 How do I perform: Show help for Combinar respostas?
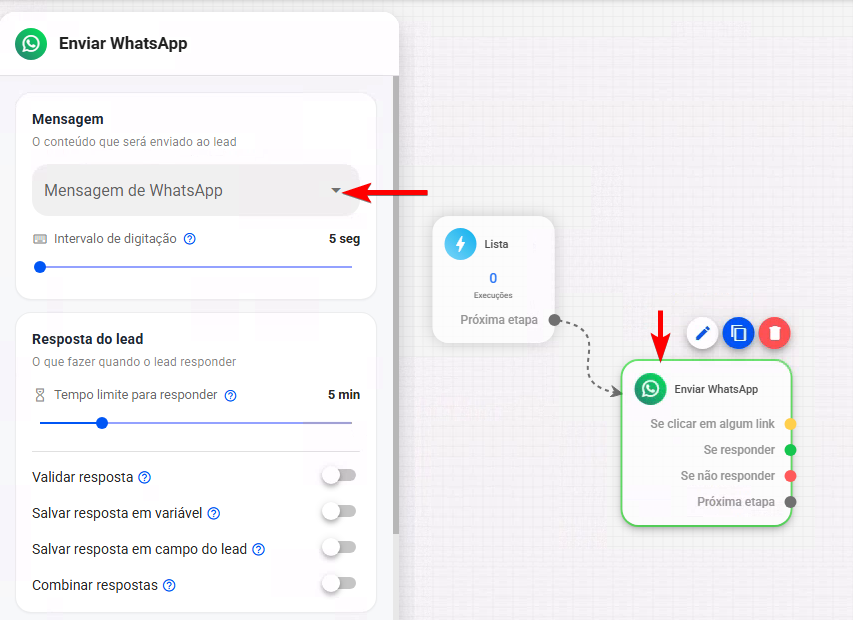(170, 585)
